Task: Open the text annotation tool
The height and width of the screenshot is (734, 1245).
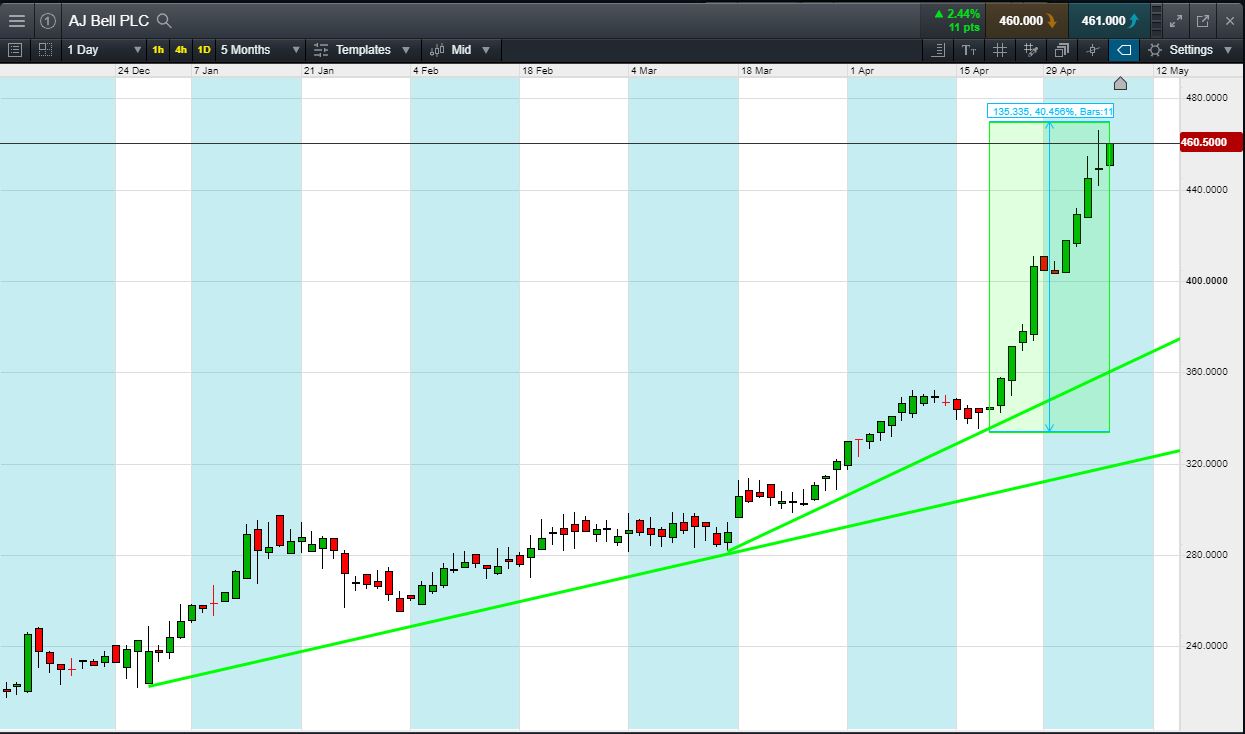Action: pyautogui.click(x=969, y=50)
